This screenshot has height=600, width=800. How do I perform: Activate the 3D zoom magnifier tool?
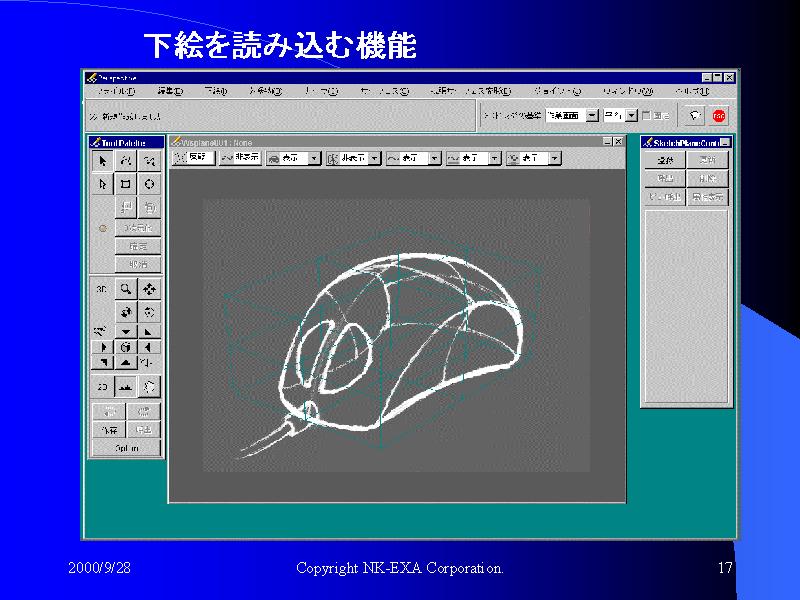pyautogui.click(x=125, y=289)
